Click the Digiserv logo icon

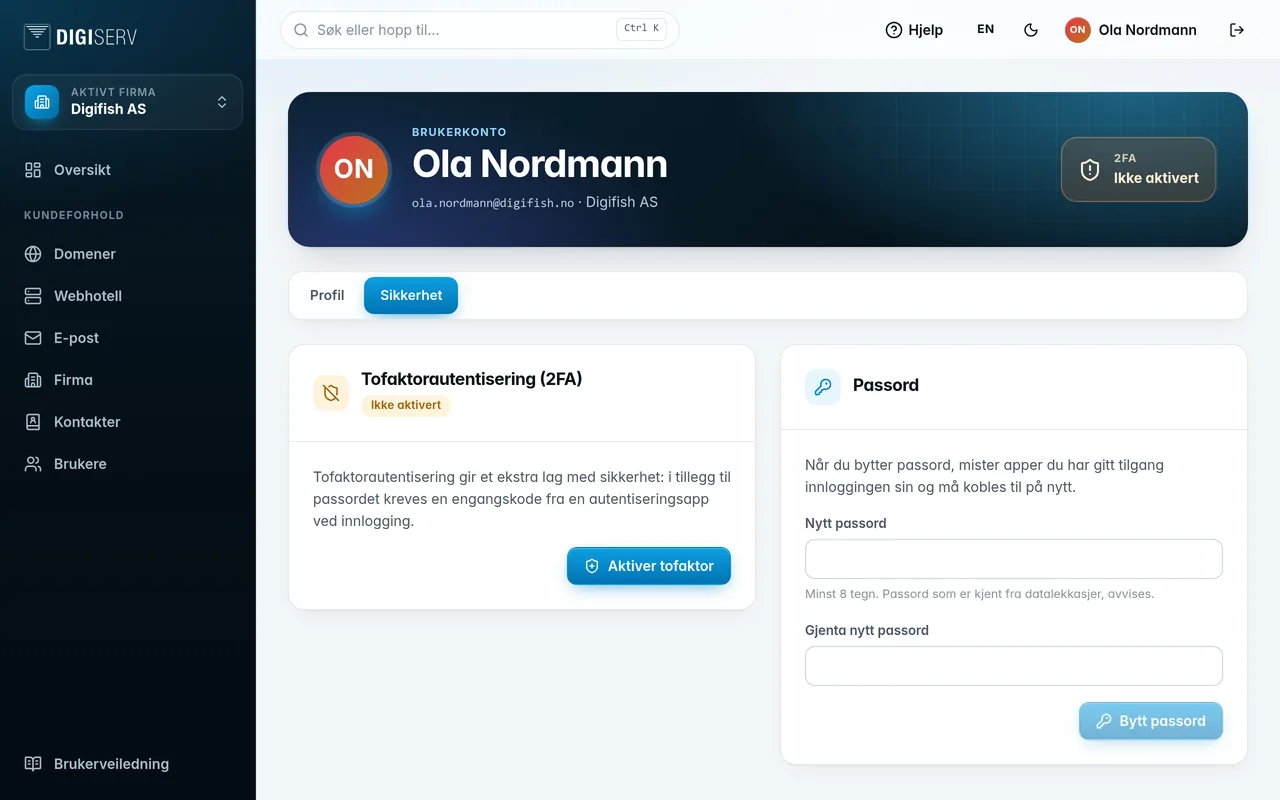point(37,37)
